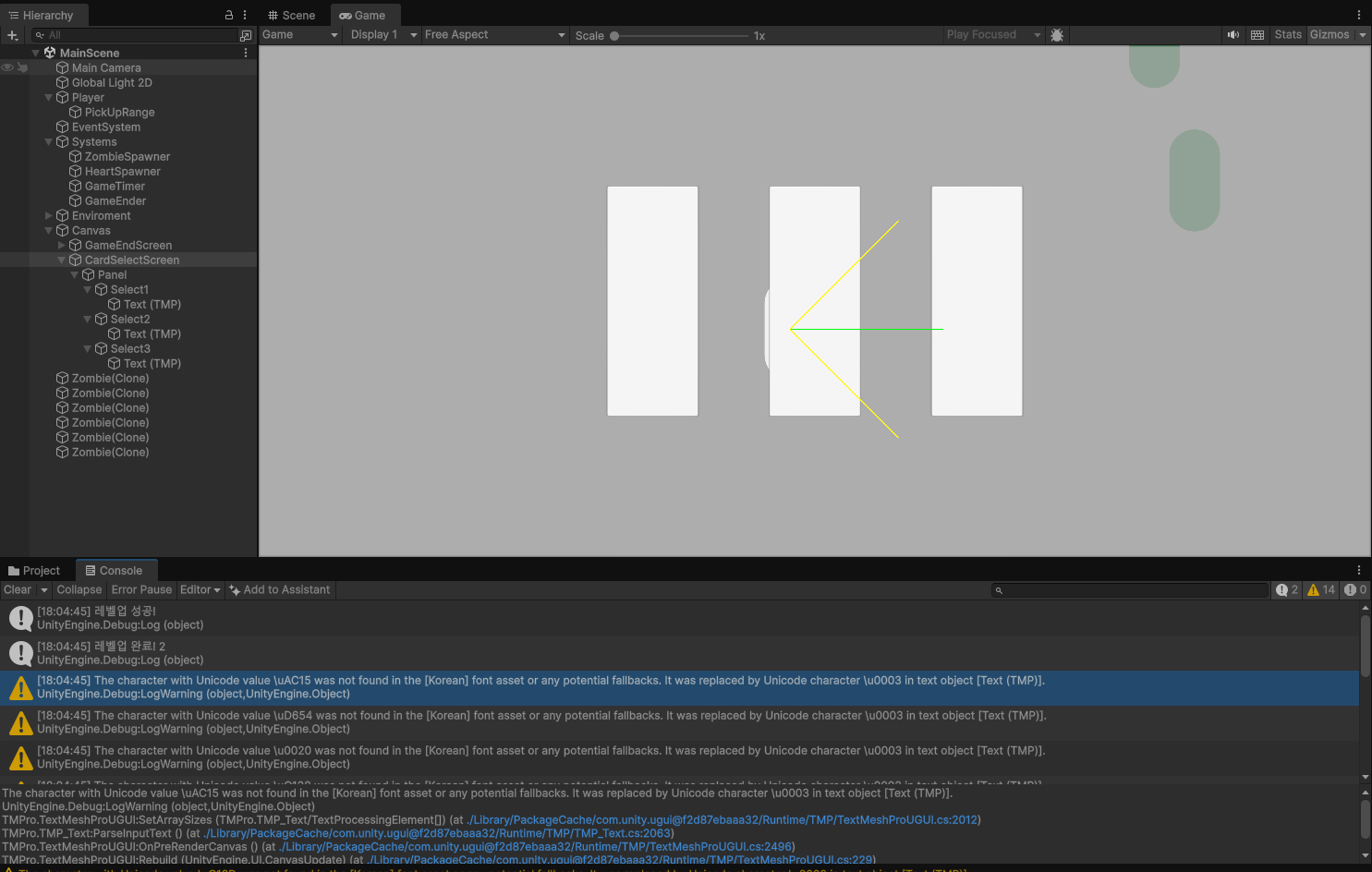Open TextMeshProUGUI.cs:2496 link in stack trace

[x=535, y=846]
